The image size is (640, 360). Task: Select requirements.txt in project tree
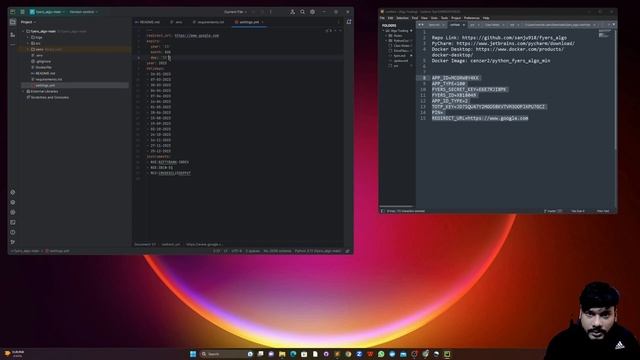click(47, 79)
